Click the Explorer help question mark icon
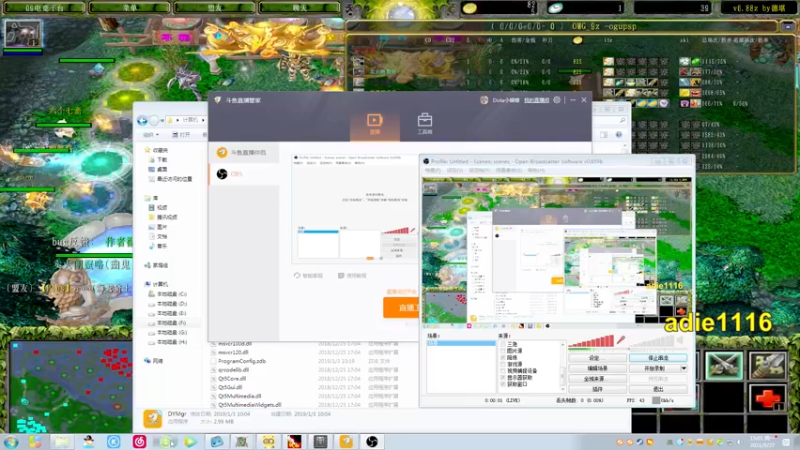The height and width of the screenshot is (450, 800). click(618, 135)
